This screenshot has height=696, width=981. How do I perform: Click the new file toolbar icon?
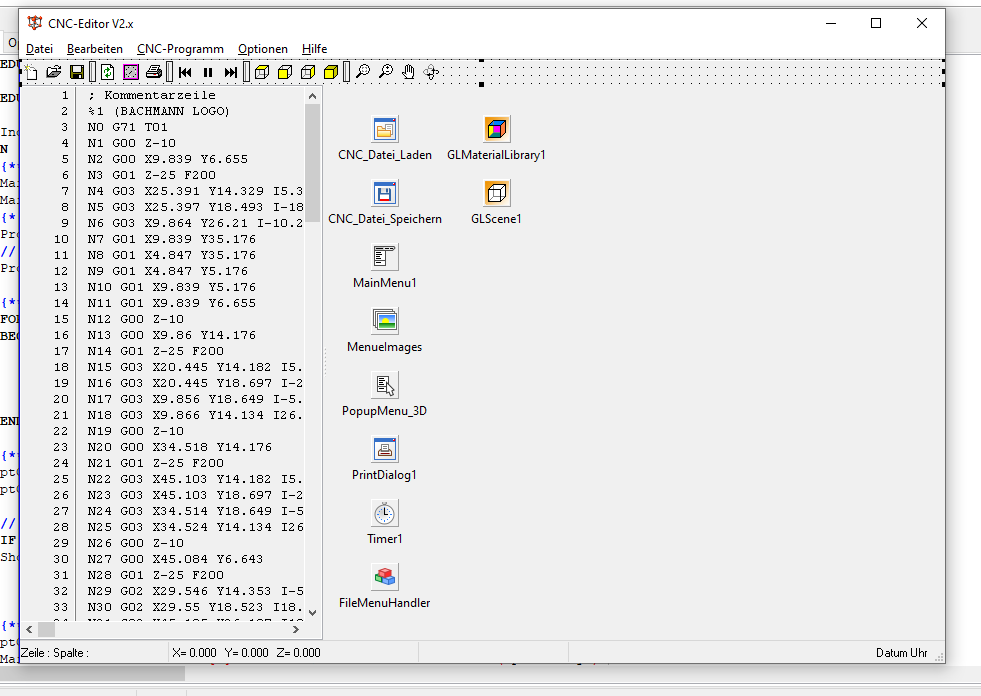(x=31, y=72)
